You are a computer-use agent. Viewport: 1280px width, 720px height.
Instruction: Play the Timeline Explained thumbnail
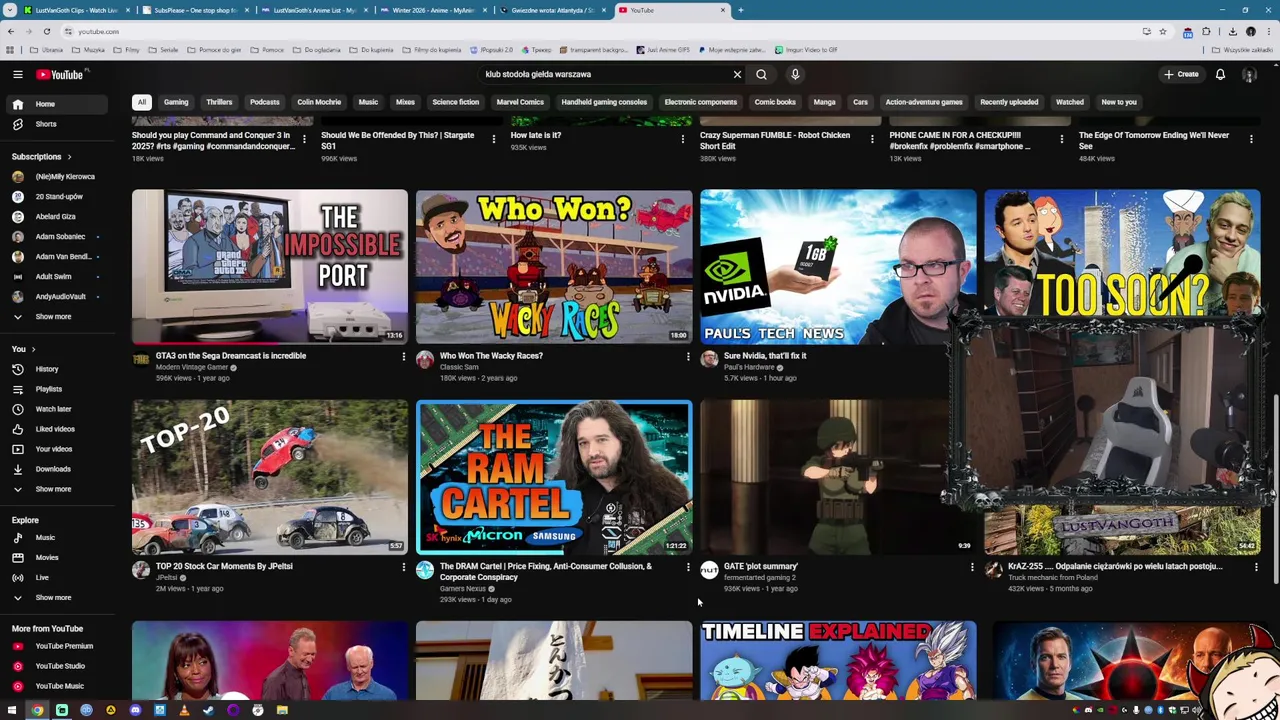838,660
